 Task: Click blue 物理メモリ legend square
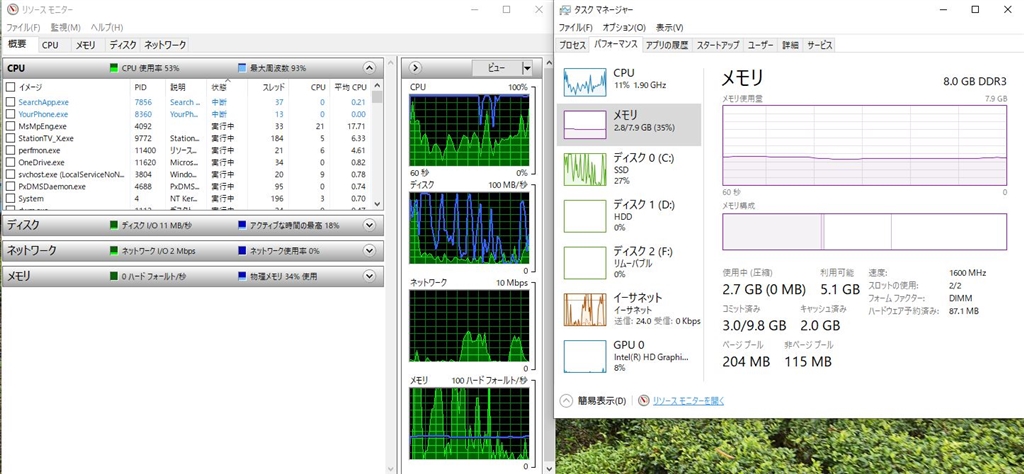pos(242,277)
